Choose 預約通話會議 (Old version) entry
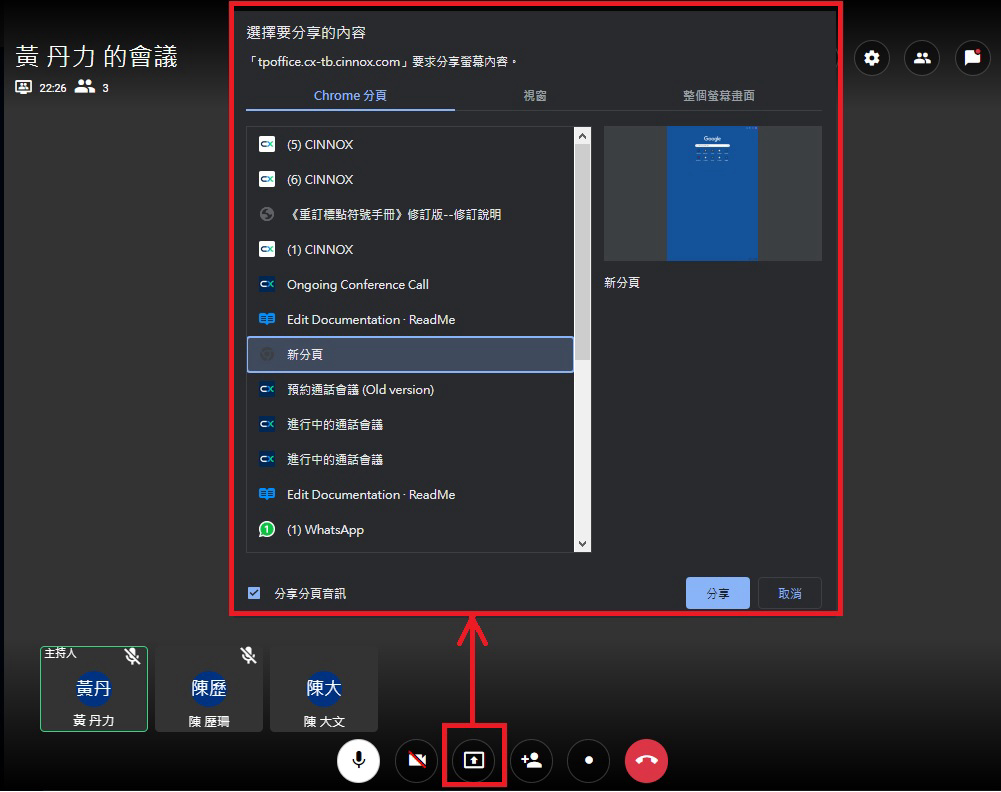 click(410, 389)
